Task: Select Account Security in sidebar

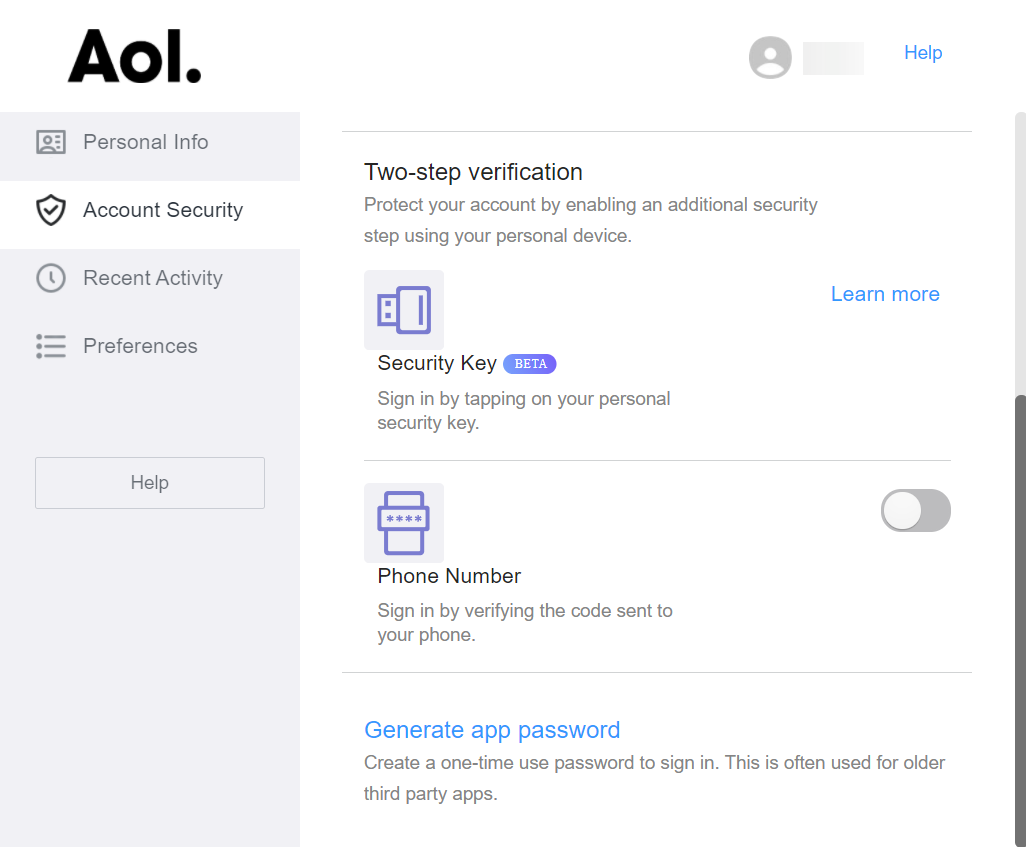Action: pyautogui.click(x=163, y=210)
